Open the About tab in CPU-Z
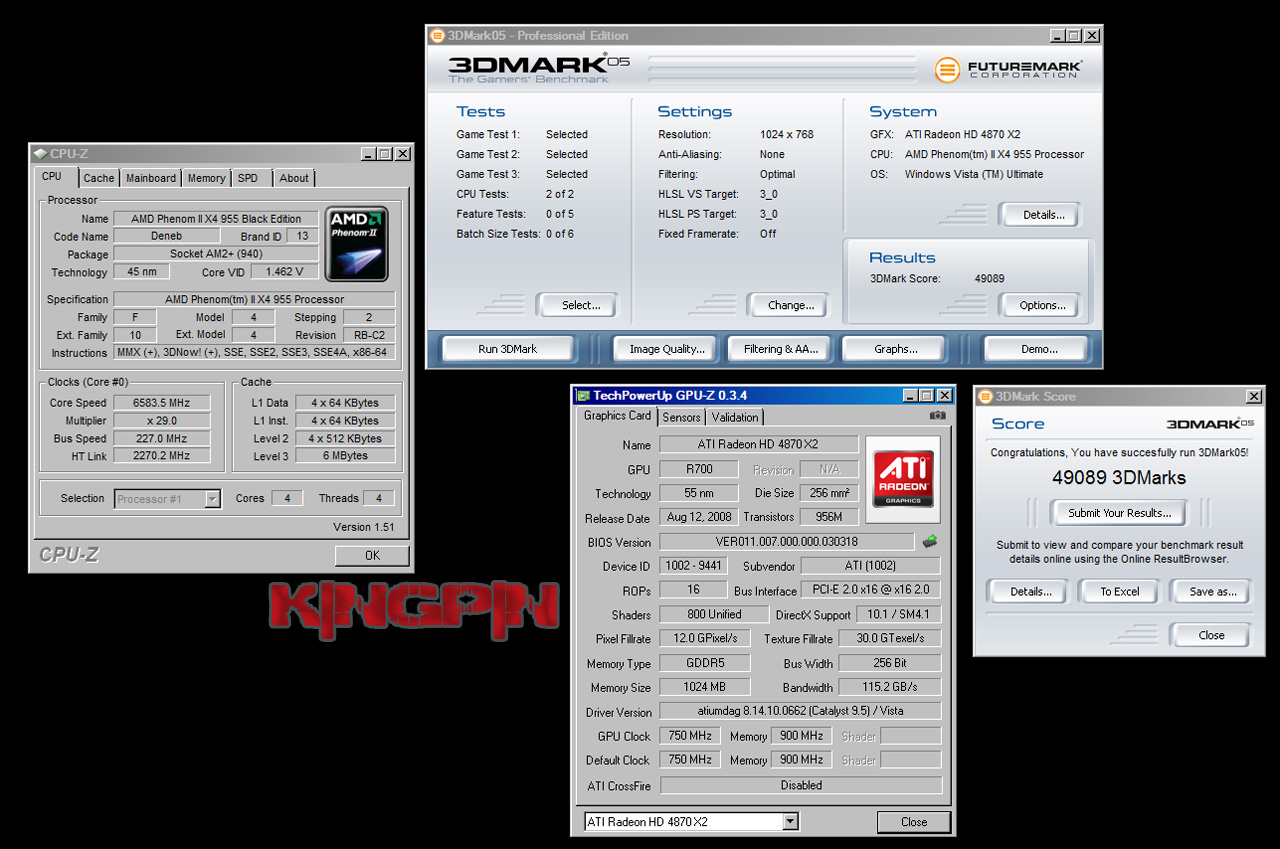Screen dimensions: 1280x849 (294, 178)
